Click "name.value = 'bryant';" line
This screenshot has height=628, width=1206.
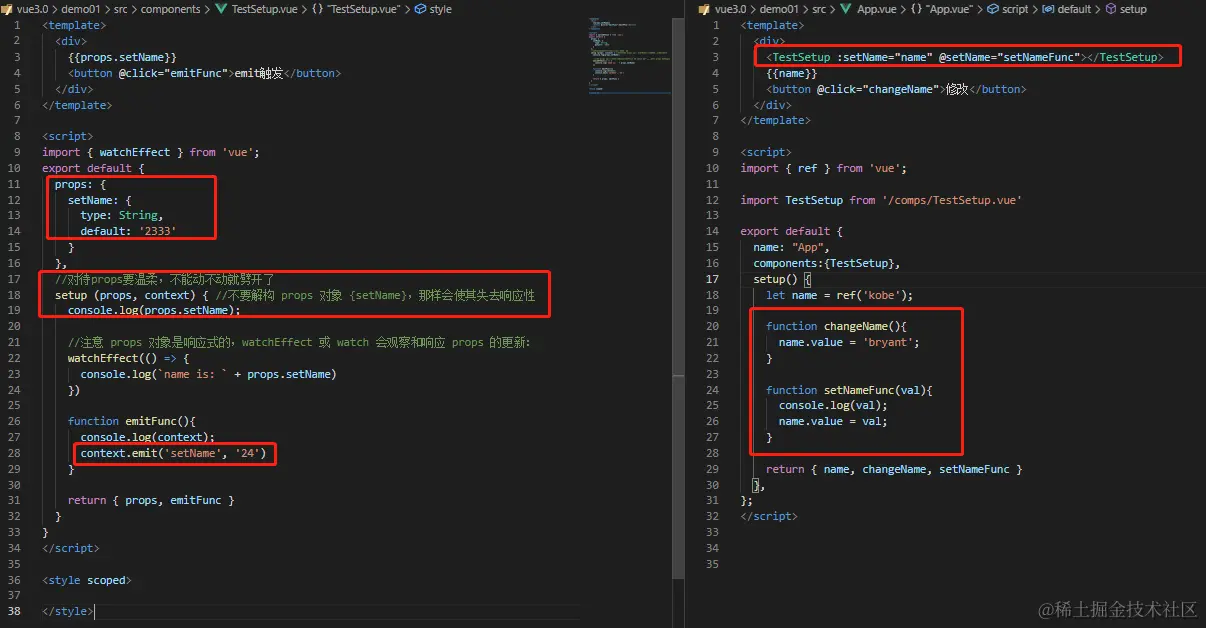848,342
